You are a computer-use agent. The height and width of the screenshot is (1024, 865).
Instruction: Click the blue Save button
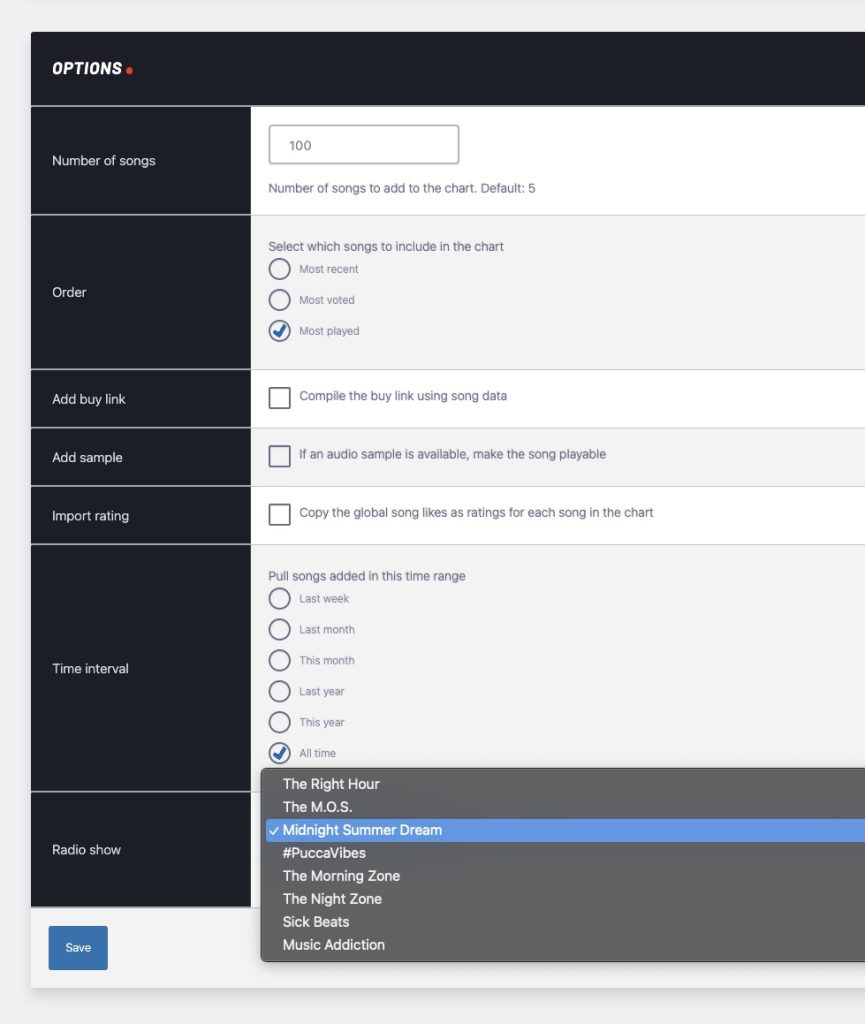coord(78,948)
